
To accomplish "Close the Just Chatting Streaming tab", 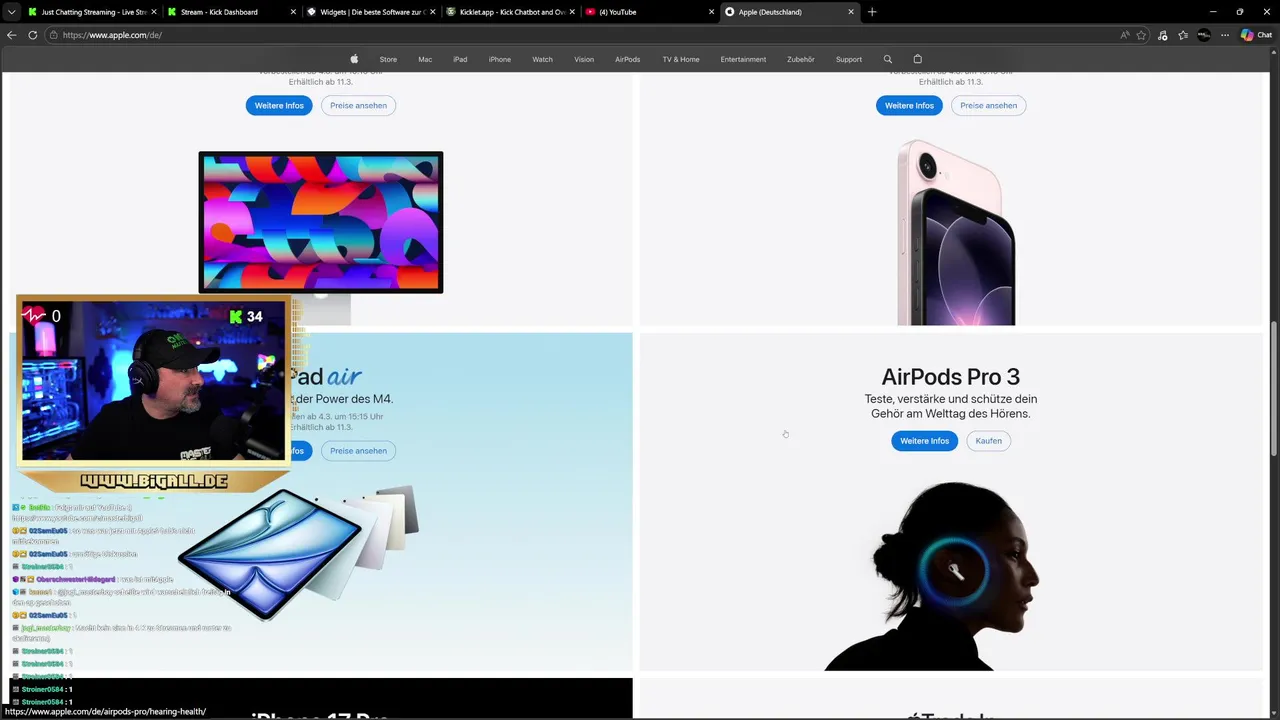I will 153,12.
